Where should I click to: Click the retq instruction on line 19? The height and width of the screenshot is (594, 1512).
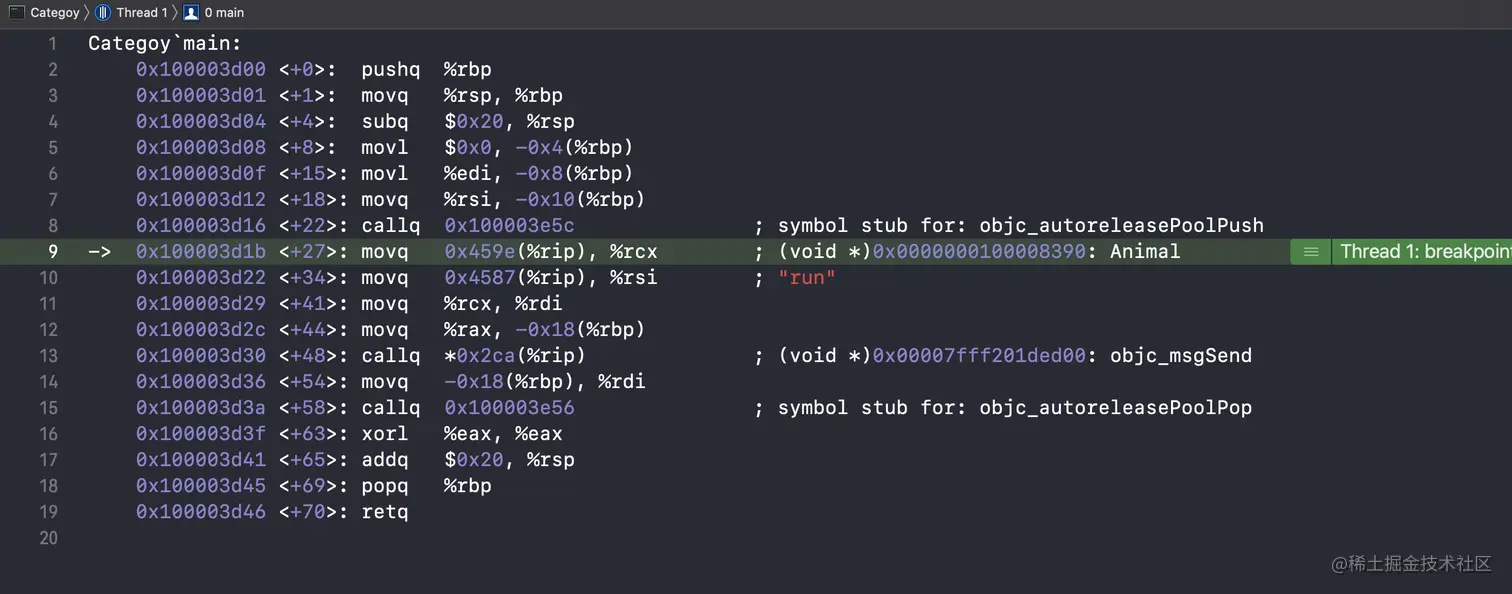(385, 512)
